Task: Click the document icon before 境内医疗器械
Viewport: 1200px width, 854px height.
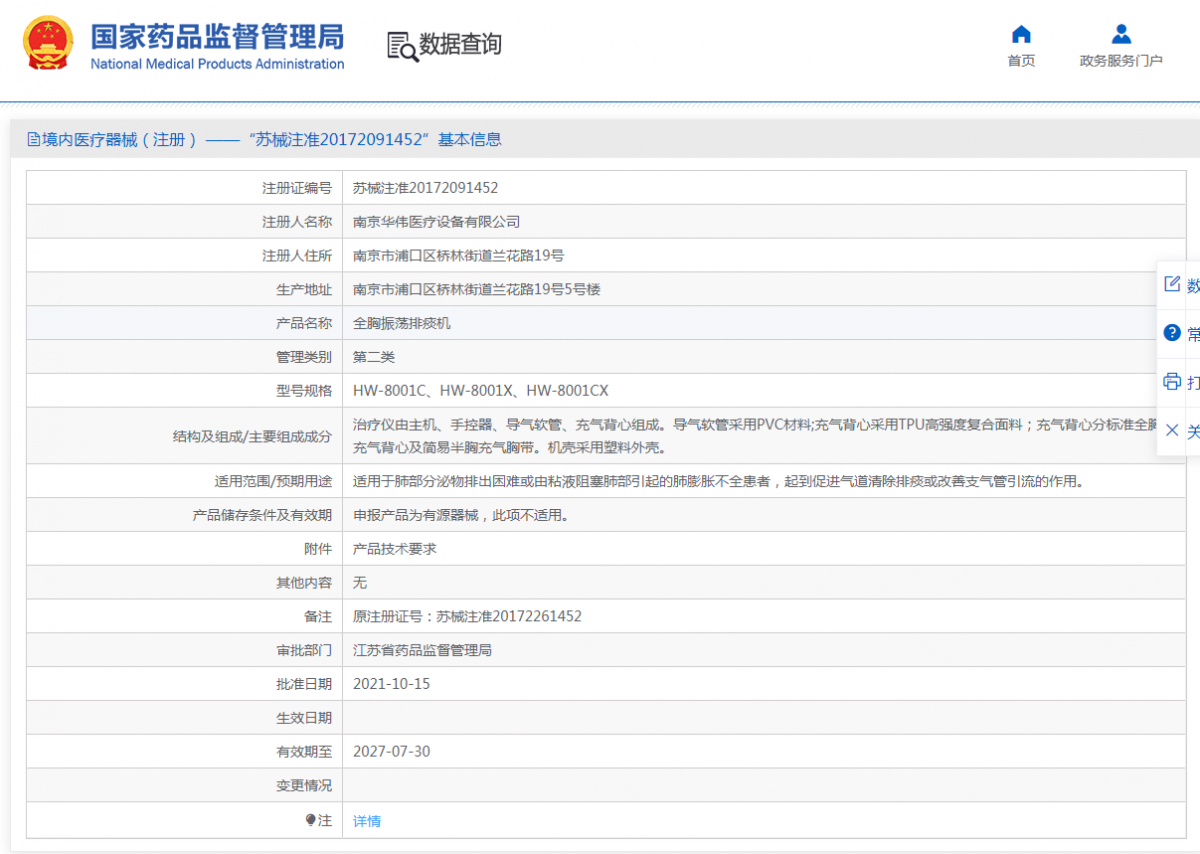Action: pos(33,140)
